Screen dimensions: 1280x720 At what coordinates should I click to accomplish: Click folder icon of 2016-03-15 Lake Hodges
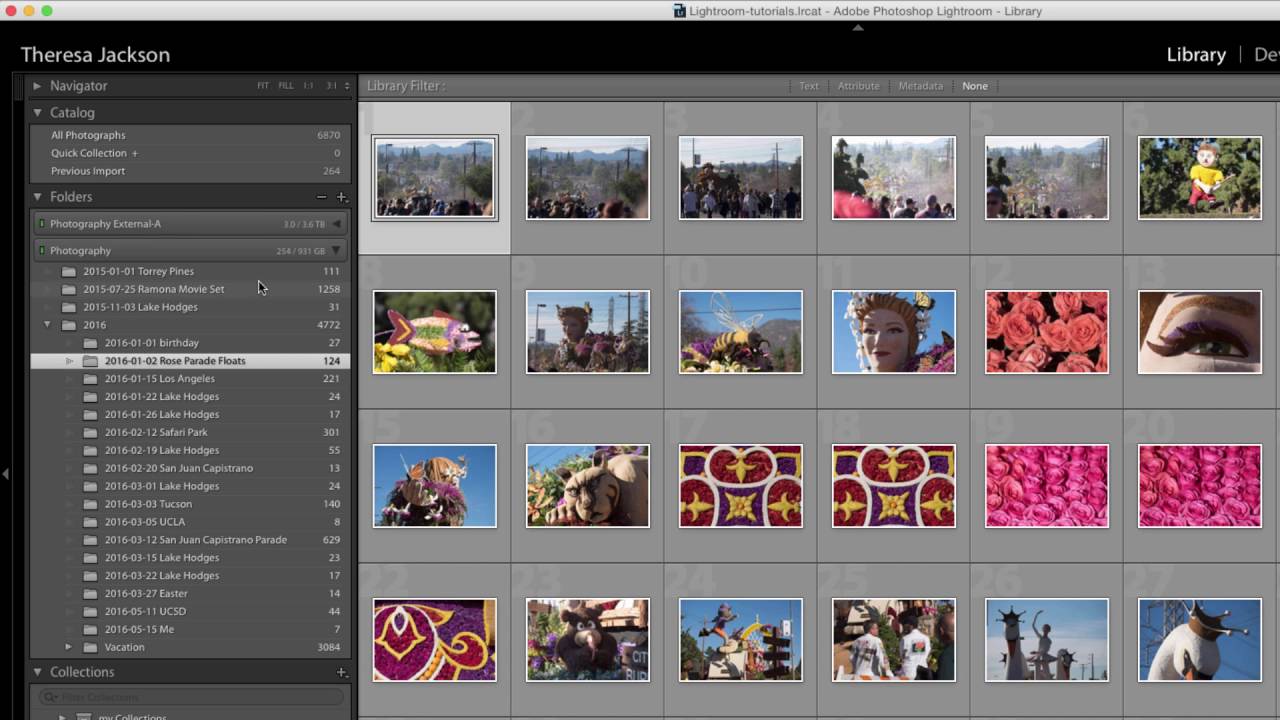(x=90, y=558)
